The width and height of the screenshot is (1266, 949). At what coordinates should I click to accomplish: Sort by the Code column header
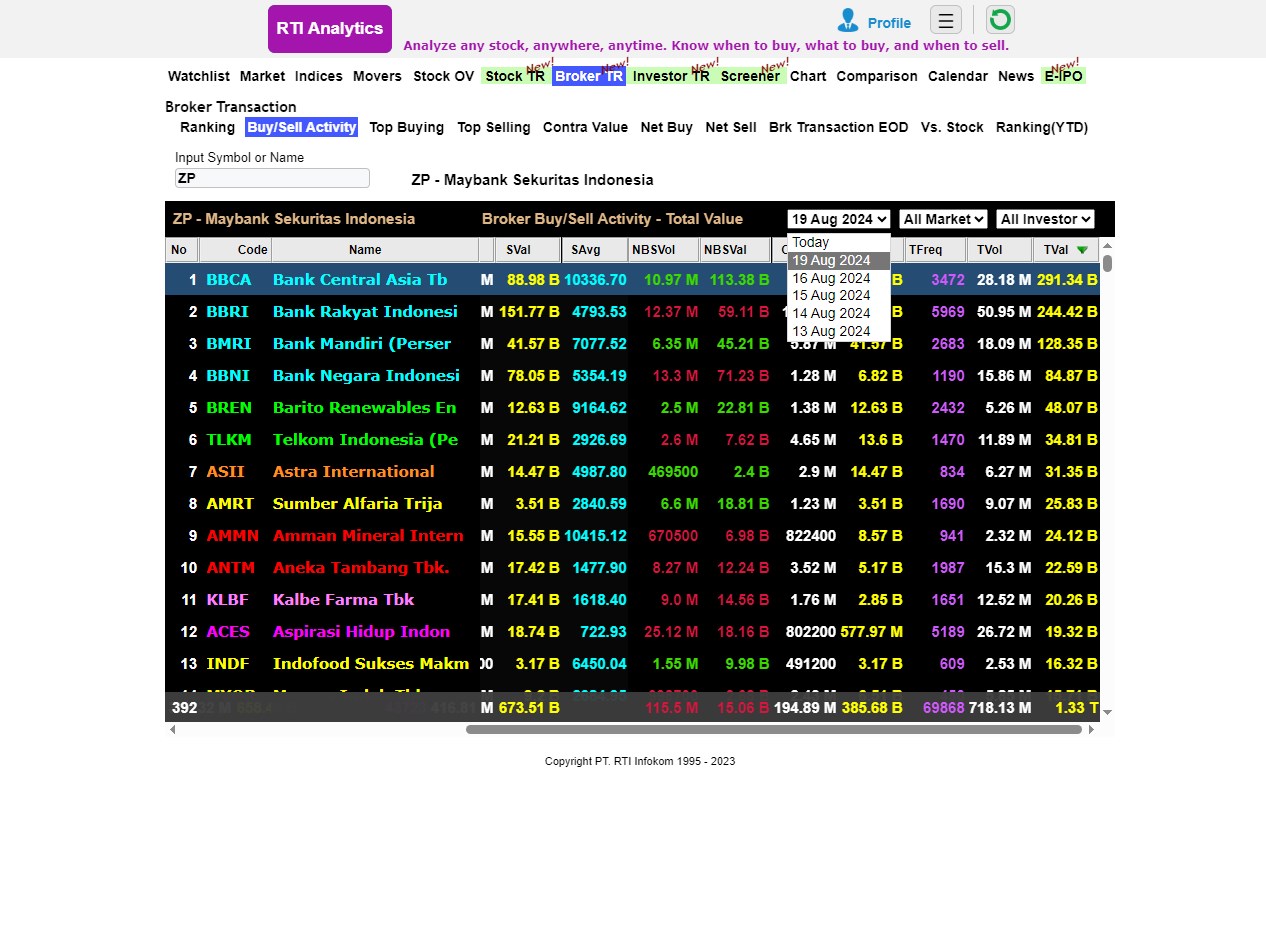tap(235, 250)
